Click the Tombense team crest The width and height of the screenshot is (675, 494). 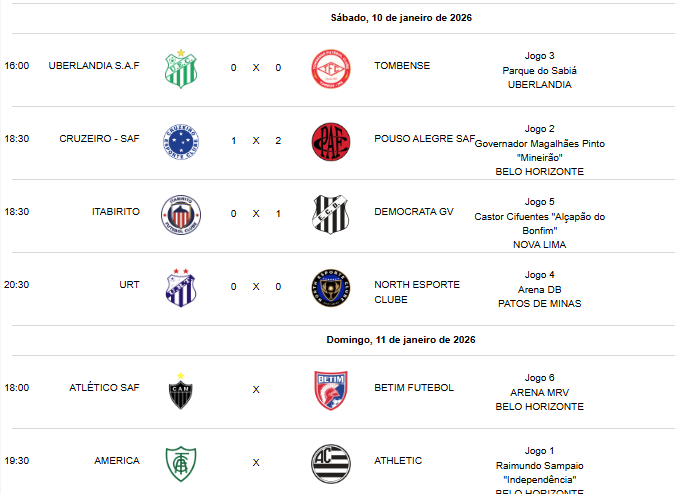[330, 68]
